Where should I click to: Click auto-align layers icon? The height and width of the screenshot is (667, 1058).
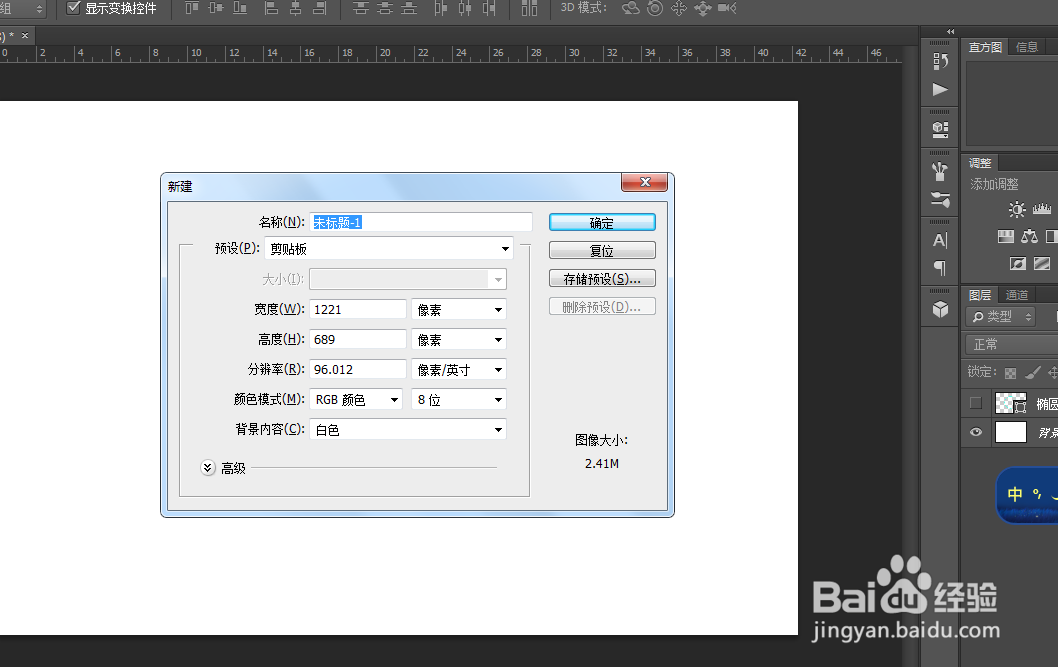tap(530, 8)
